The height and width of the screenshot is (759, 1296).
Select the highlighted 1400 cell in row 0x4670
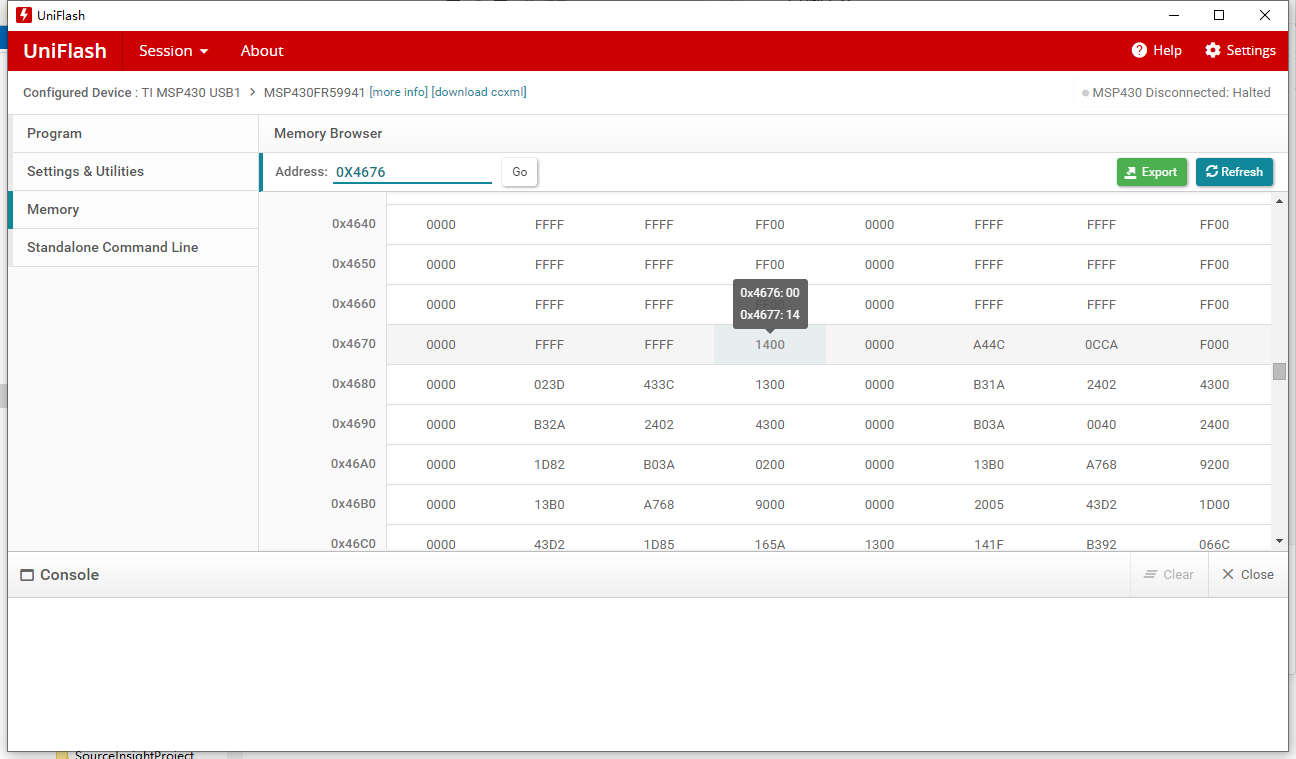point(770,345)
